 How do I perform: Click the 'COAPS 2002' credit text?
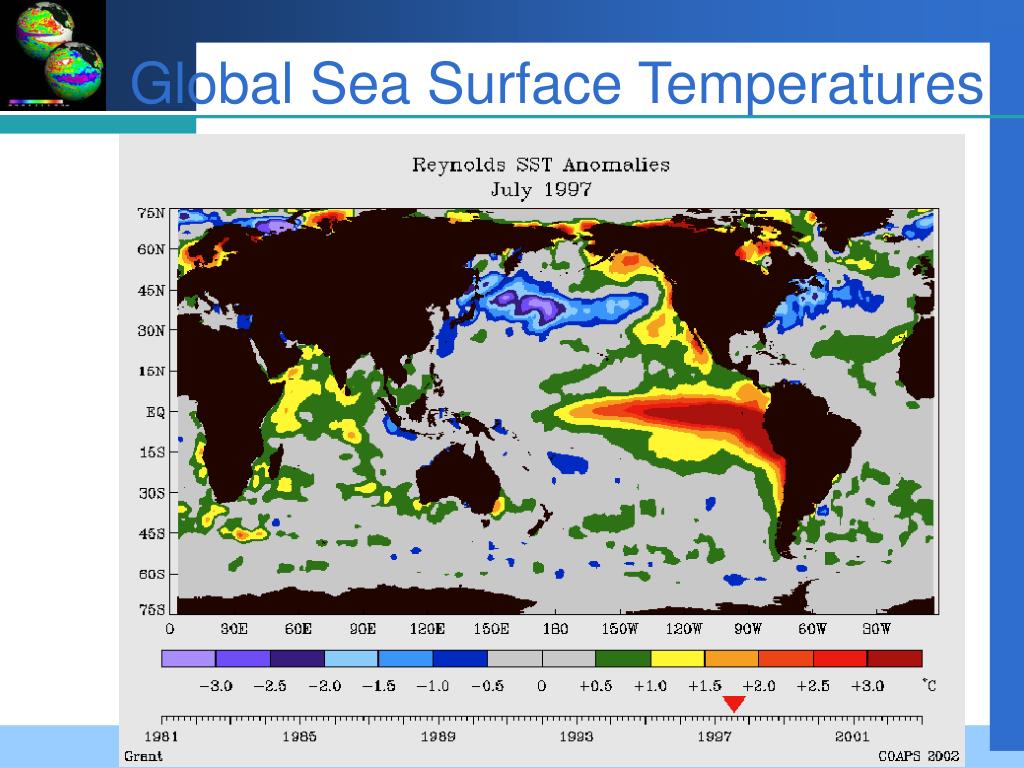pyautogui.click(x=918, y=756)
